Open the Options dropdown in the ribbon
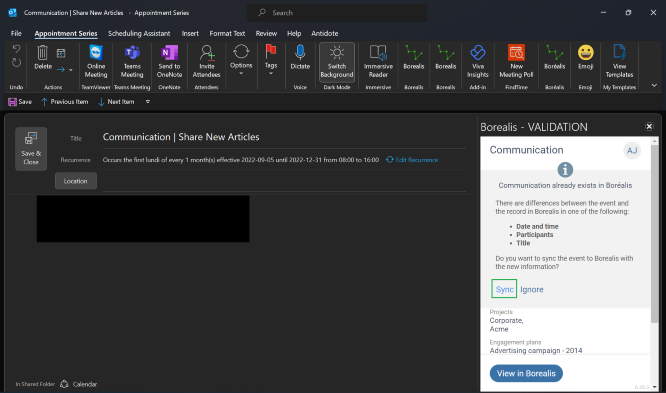The width and height of the screenshot is (666, 393). click(241, 60)
